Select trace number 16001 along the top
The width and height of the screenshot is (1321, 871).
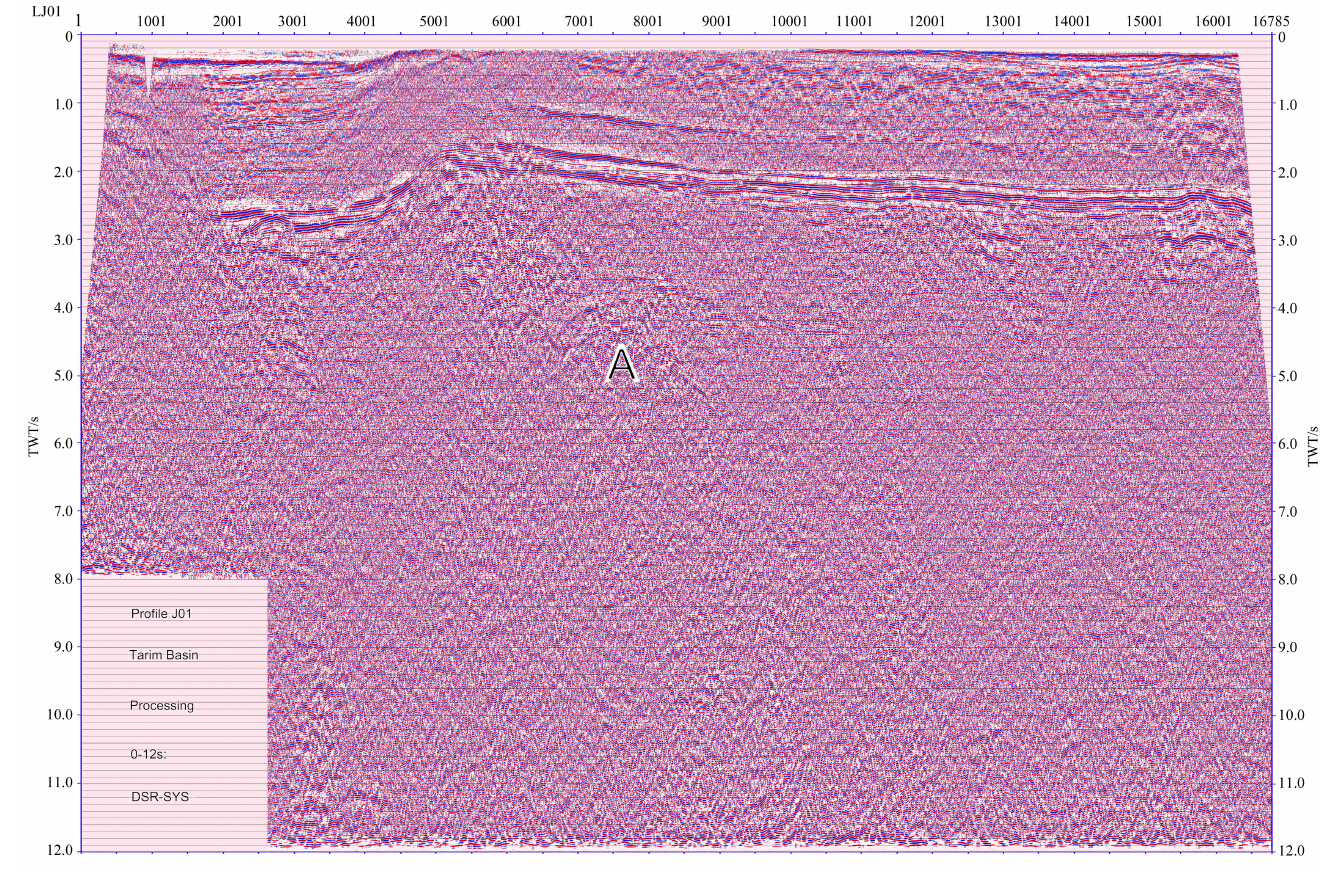(x=1212, y=20)
